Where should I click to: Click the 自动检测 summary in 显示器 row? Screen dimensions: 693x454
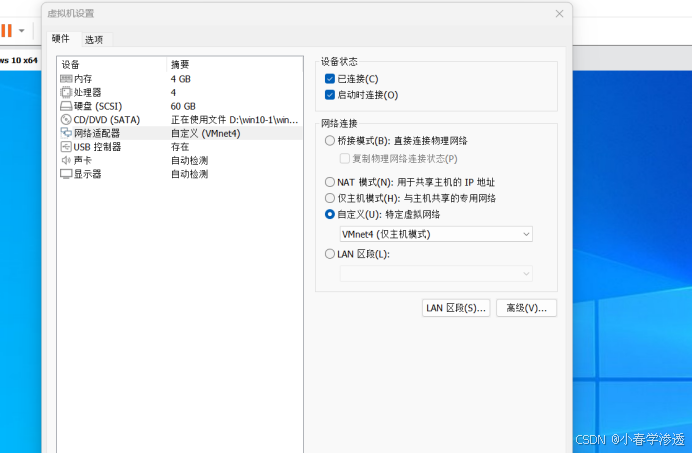click(189, 174)
